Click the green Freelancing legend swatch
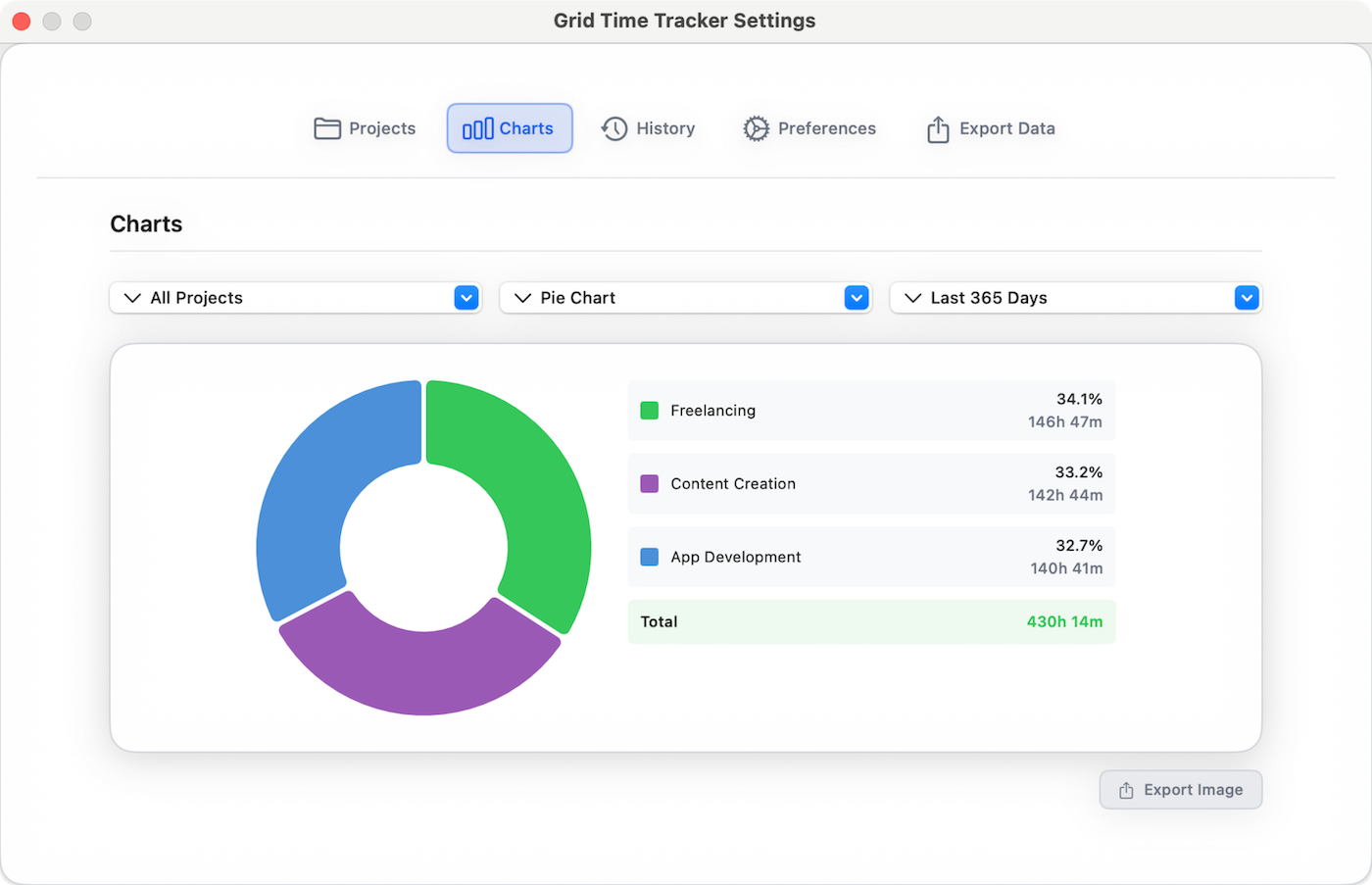 tap(649, 411)
